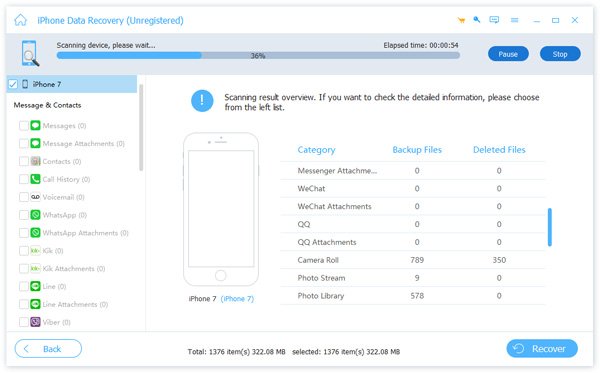This screenshot has width=600, height=373.
Task: Select the QQ category row
Action: (x=412, y=224)
